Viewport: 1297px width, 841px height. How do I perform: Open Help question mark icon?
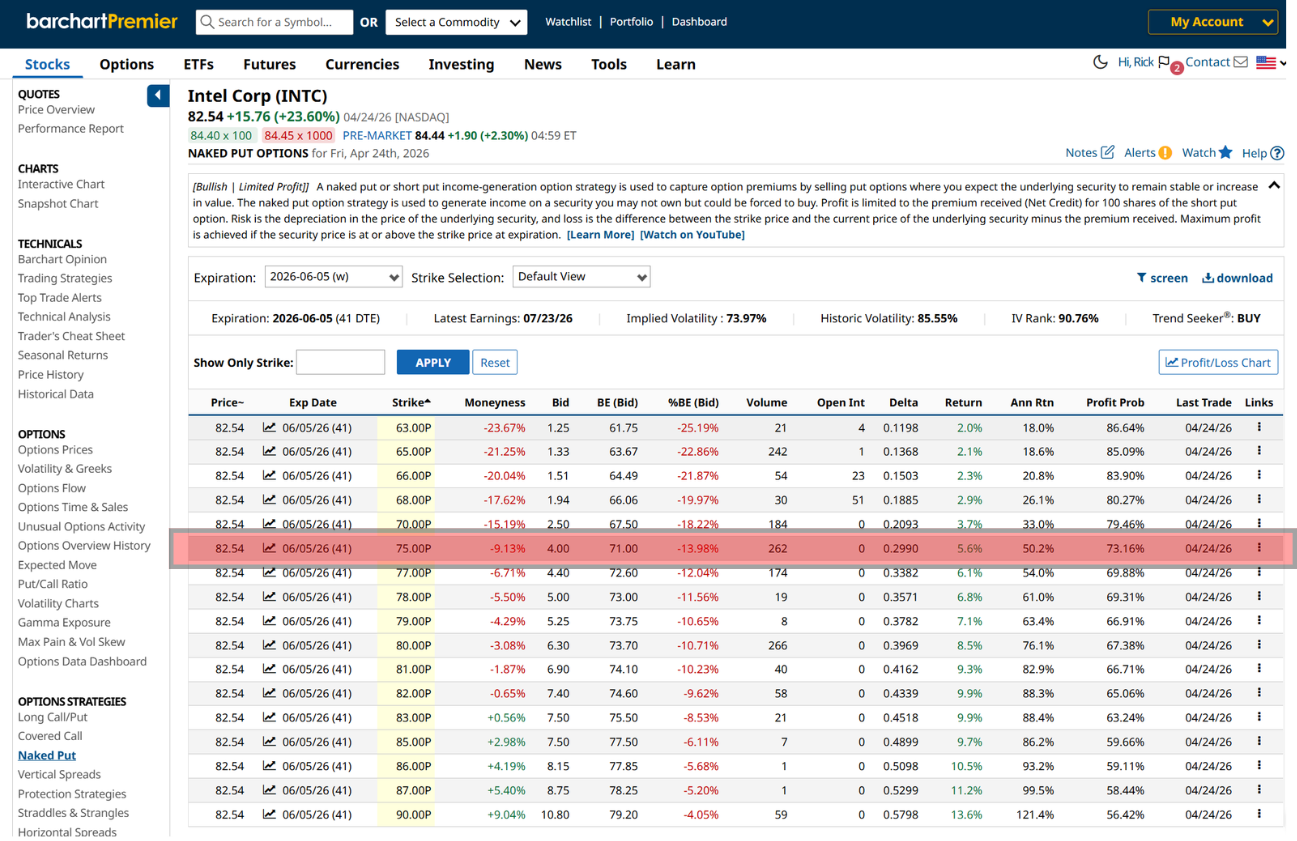[x=1277, y=153]
